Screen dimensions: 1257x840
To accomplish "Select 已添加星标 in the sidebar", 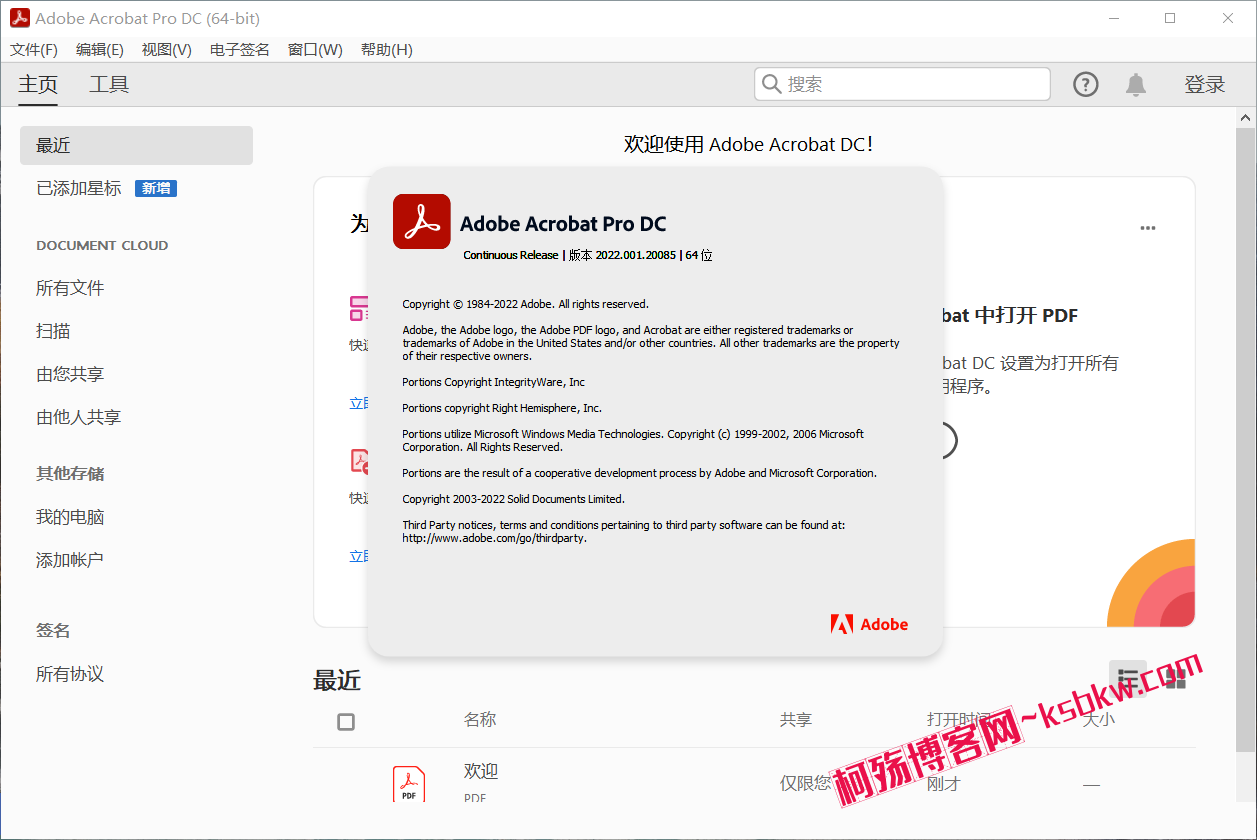I will coord(79,188).
